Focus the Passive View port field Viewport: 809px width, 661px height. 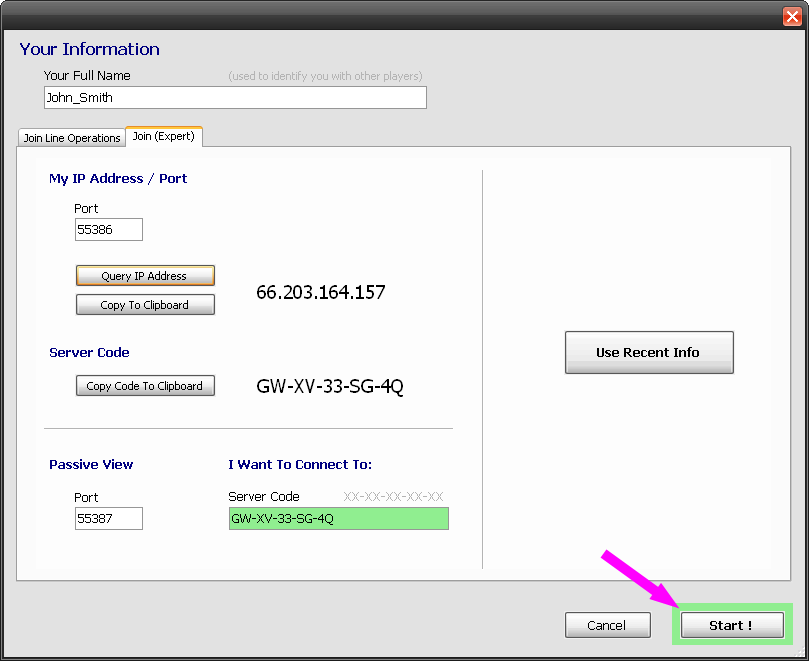[109, 518]
